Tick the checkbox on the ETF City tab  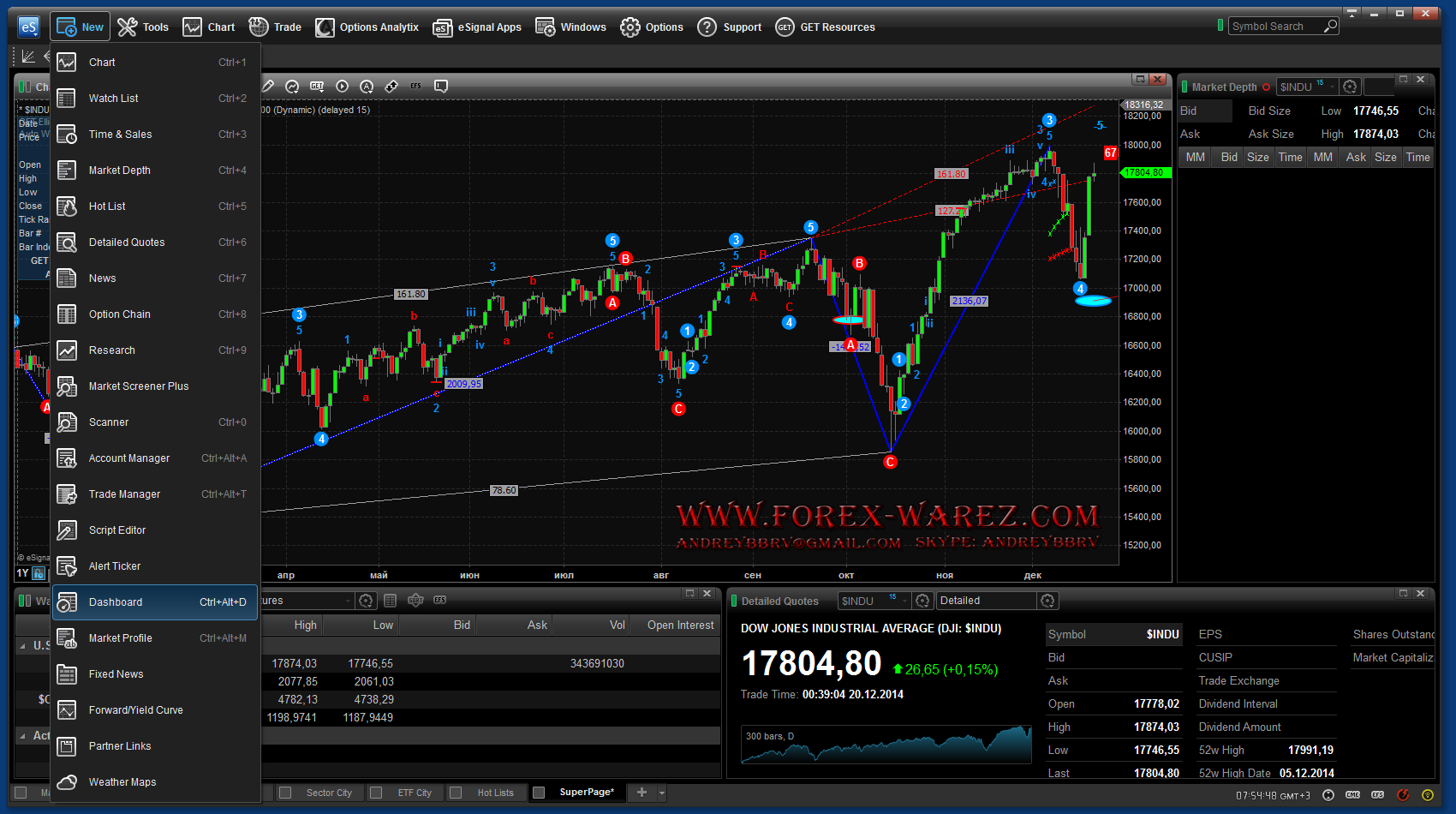click(376, 793)
